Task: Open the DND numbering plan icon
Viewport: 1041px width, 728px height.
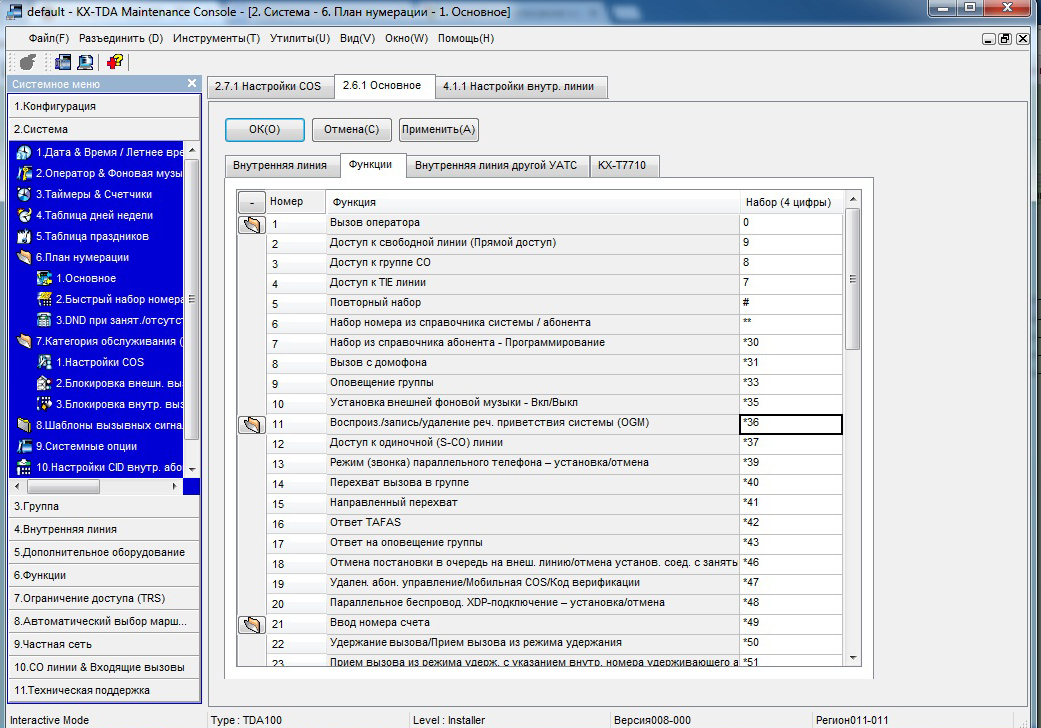Action: 44,321
